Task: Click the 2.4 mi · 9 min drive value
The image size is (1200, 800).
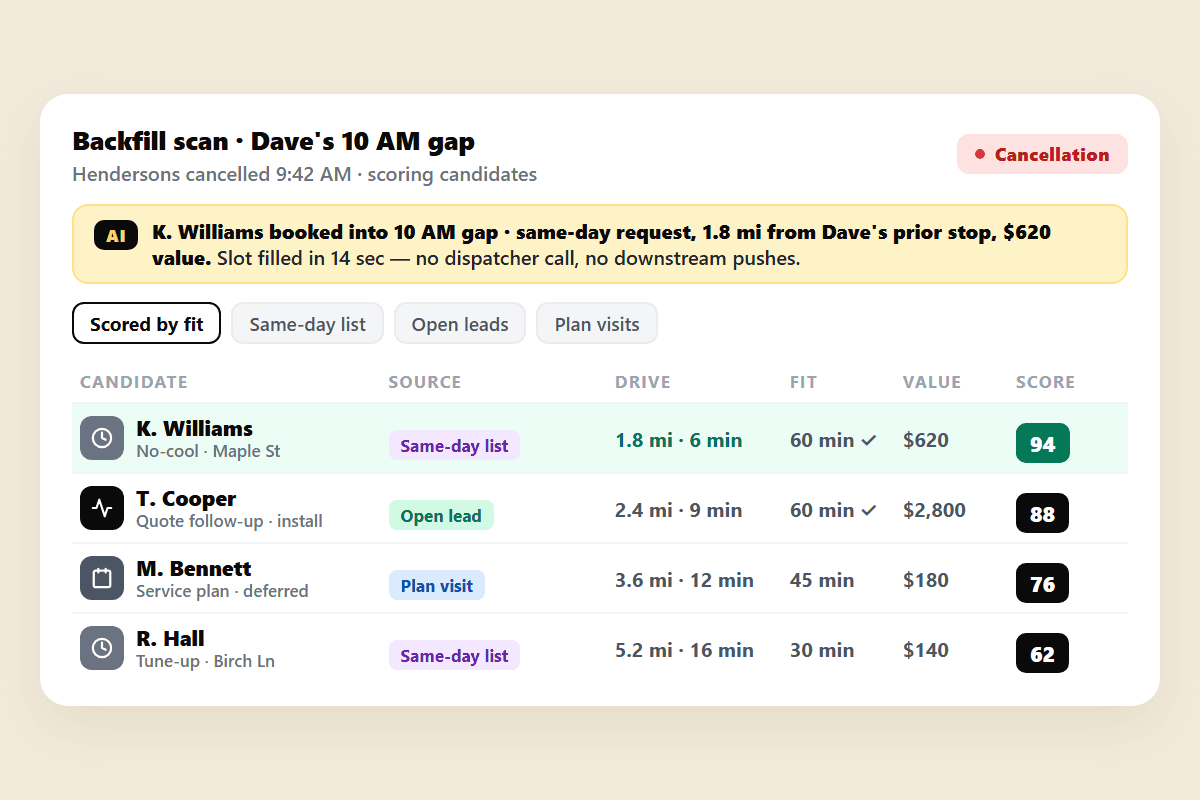Action: 679,510
